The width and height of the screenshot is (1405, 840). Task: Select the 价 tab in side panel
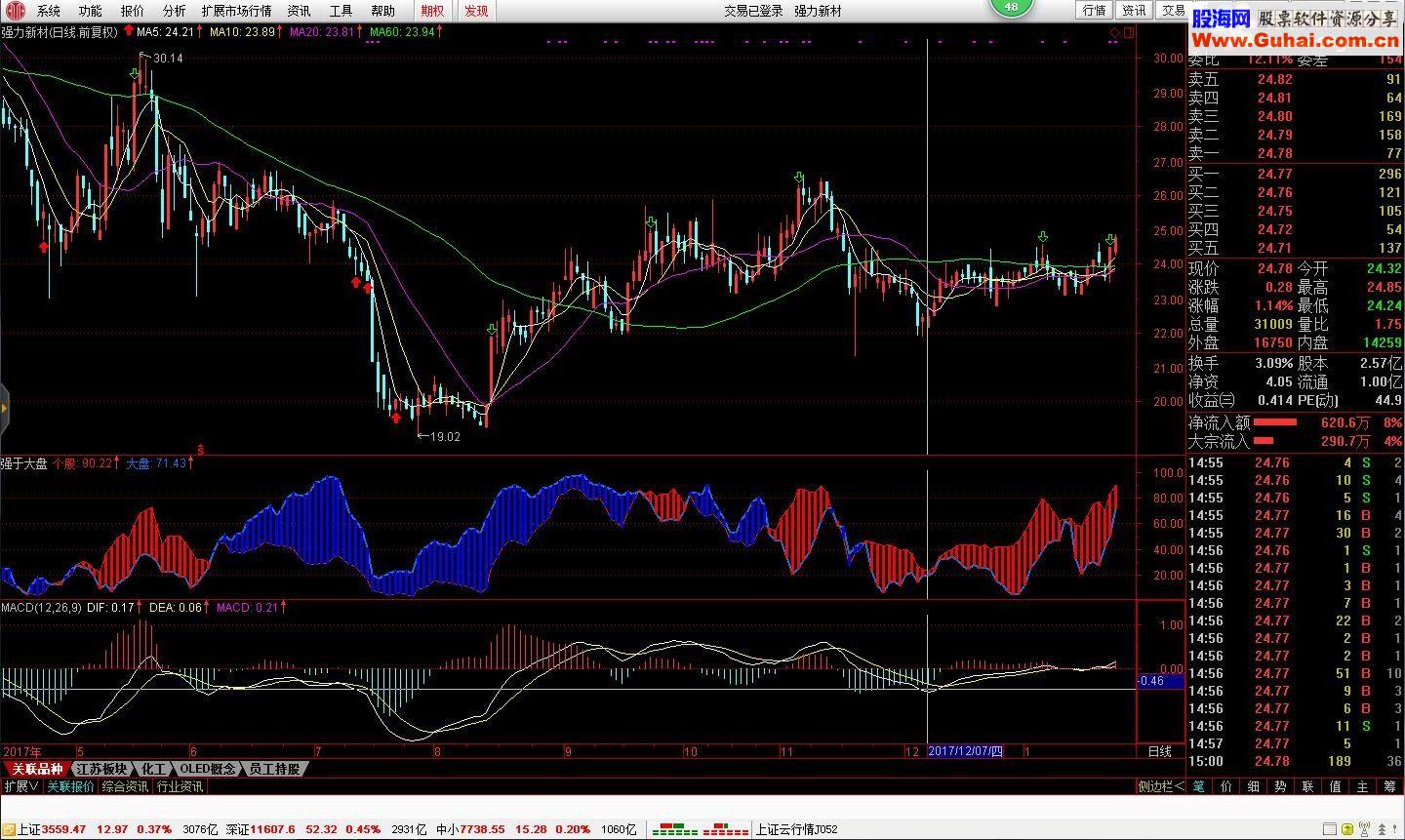(x=1226, y=786)
